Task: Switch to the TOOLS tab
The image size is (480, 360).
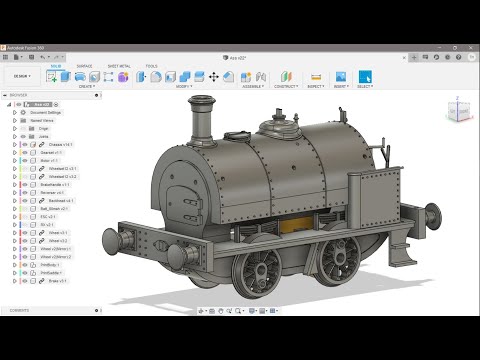Action: tap(151, 66)
